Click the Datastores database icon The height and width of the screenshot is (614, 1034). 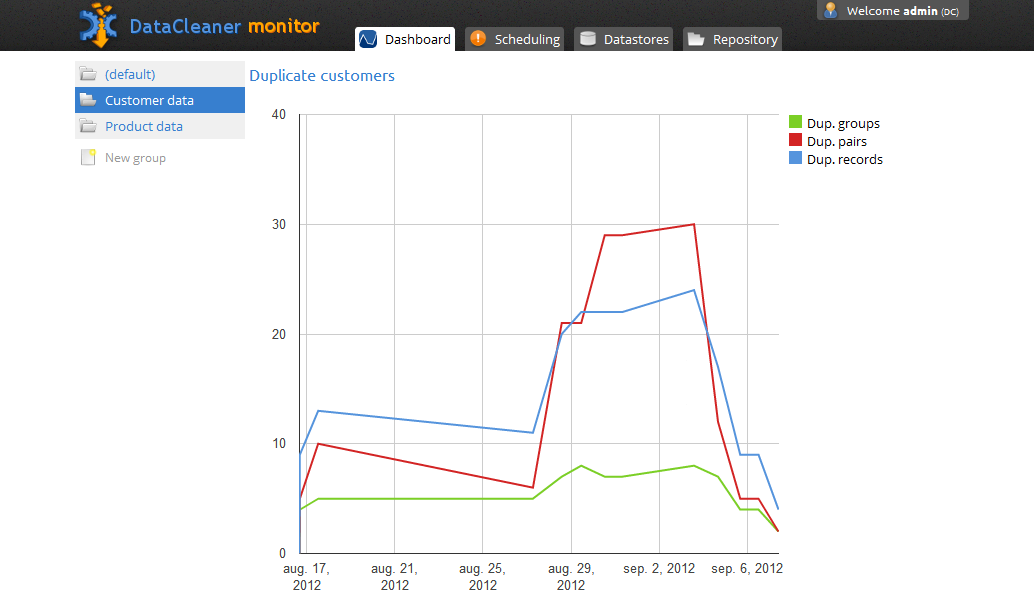(588, 39)
